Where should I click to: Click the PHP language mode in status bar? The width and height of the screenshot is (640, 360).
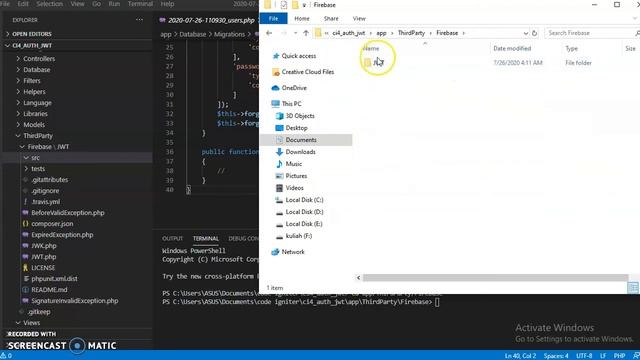(x=619, y=356)
